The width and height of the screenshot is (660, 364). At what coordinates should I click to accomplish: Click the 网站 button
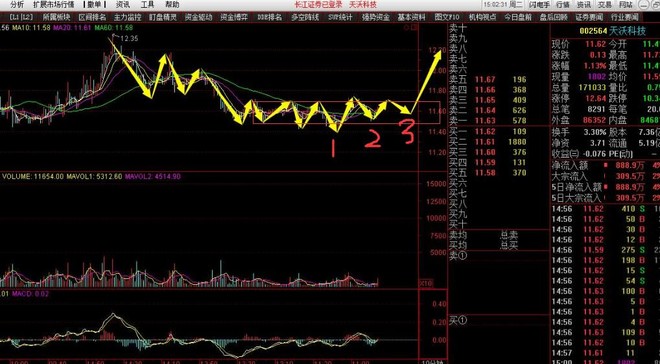626,5
